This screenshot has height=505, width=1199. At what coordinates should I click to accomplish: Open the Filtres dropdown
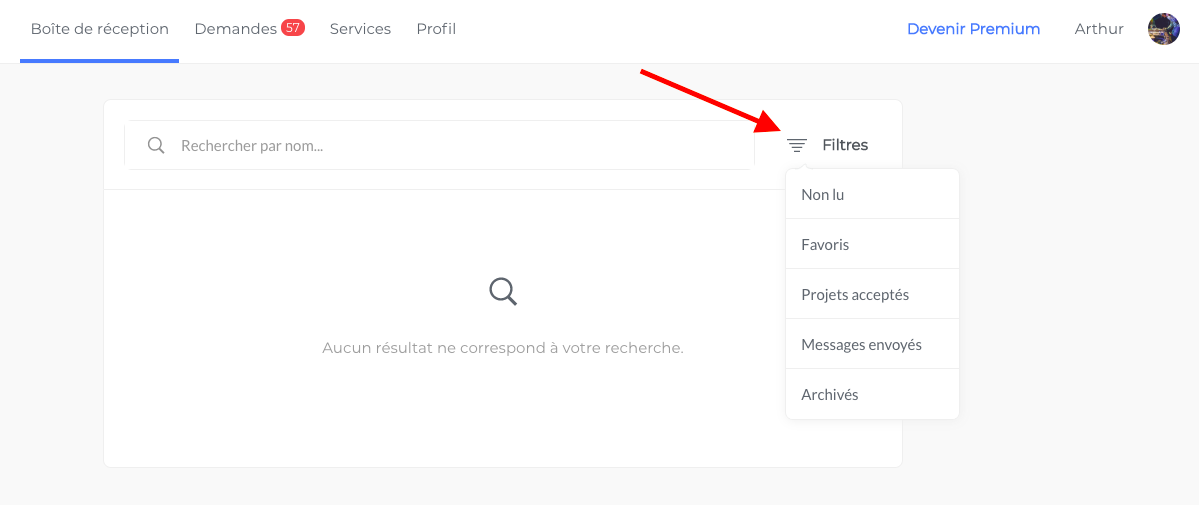point(828,145)
